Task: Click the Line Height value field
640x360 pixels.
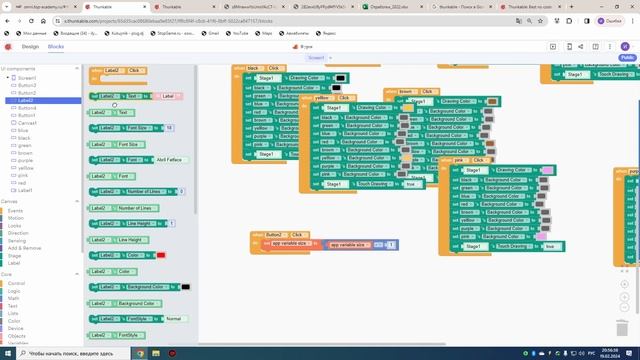Action: click(x=172, y=223)
